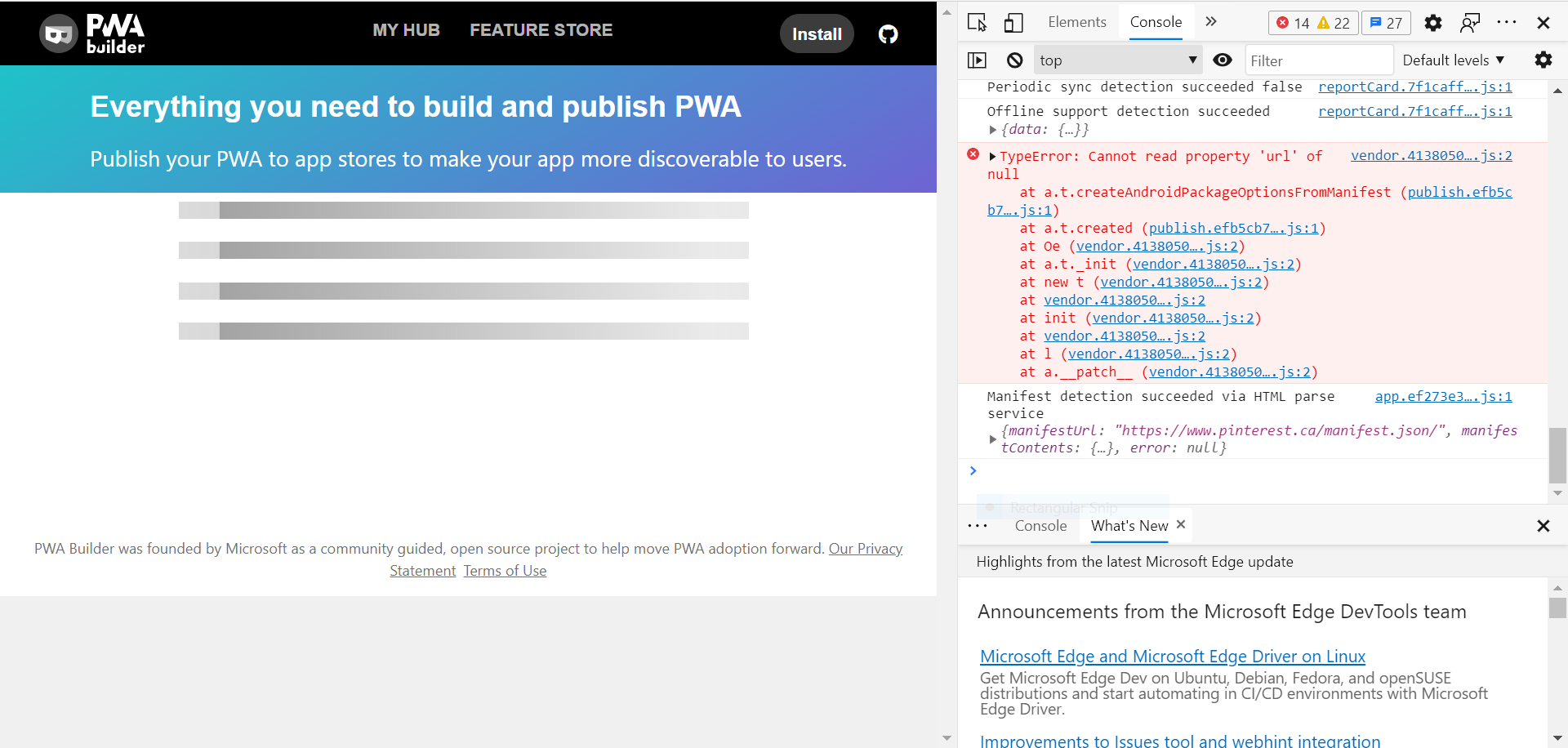Select the inspect element tool
1568x748 pixels.
click(977, 23)
